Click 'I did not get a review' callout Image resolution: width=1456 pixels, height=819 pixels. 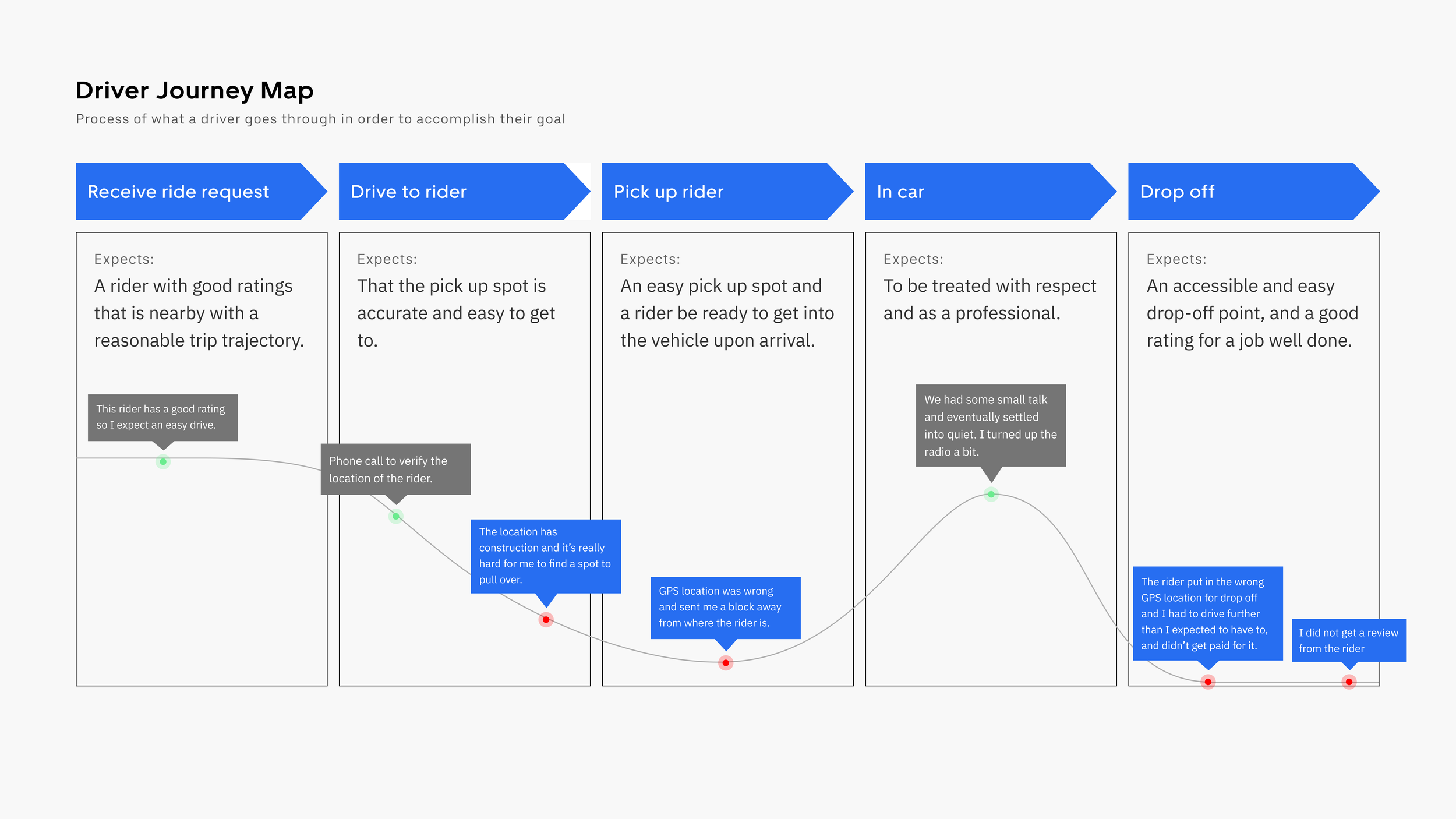(1349, 640)
